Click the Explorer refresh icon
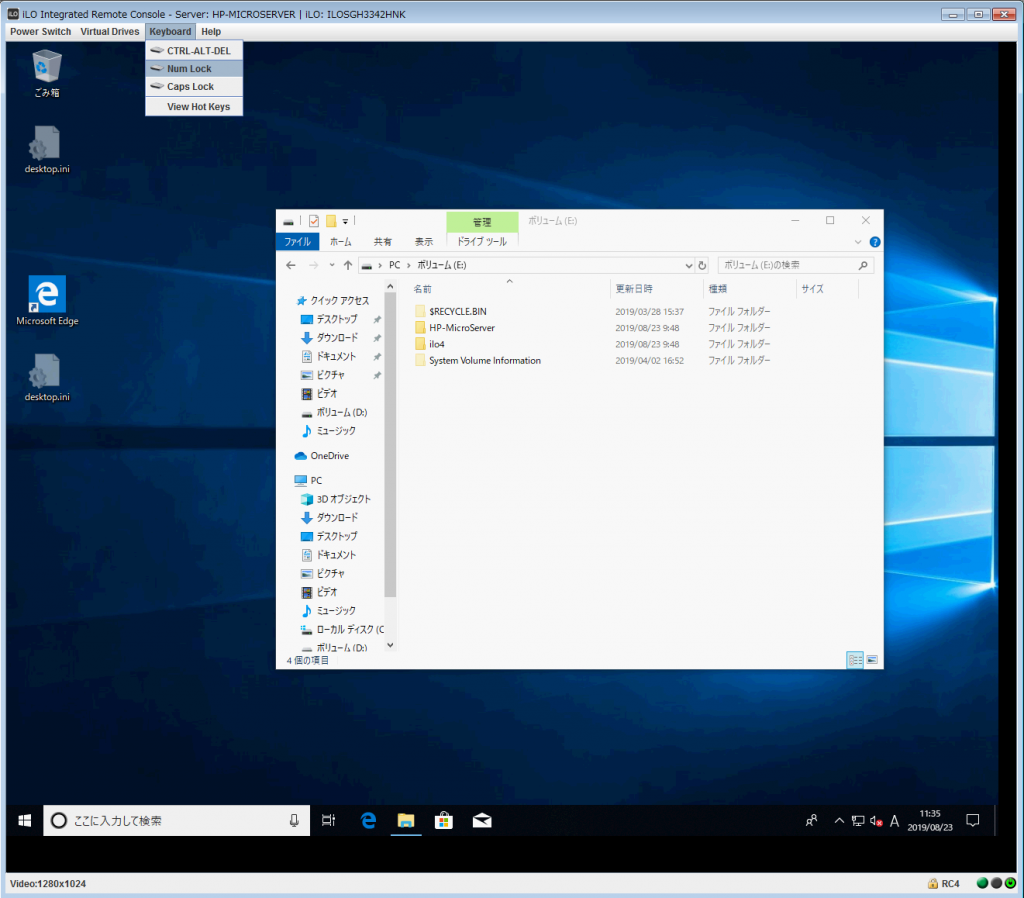The image size is (1024, 898). 702,266
